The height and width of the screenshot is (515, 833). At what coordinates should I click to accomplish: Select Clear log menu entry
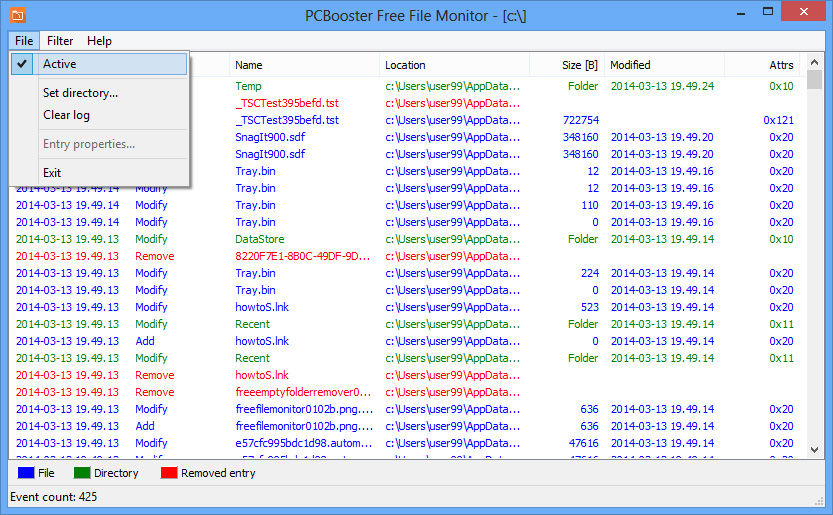[66, 115]
